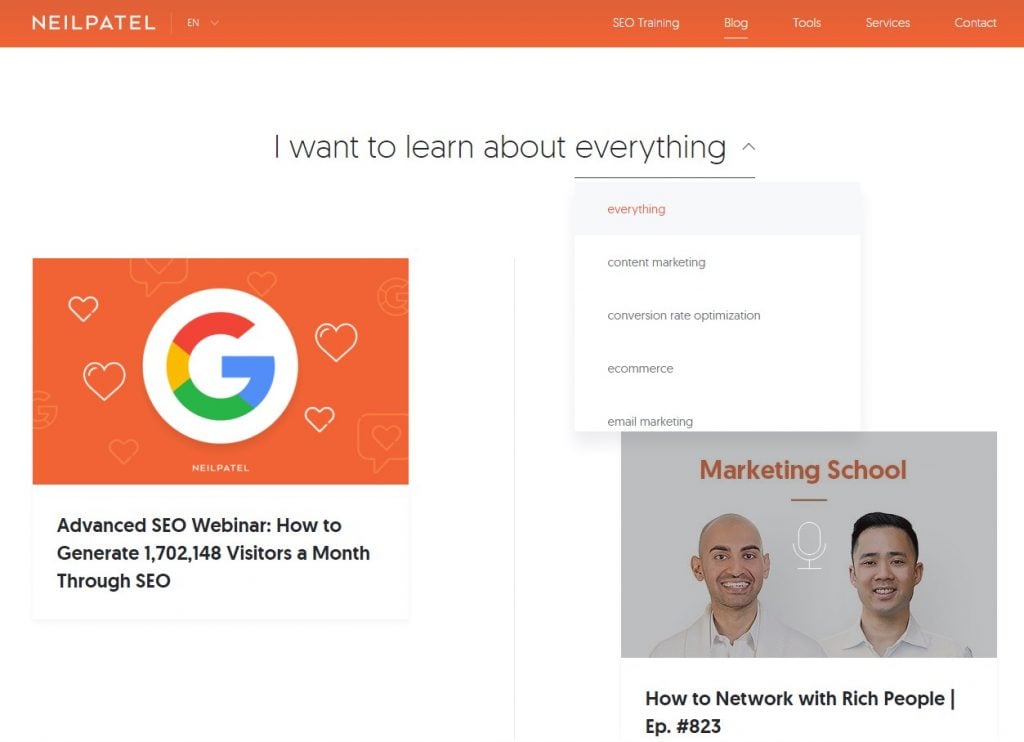The image size is (1024, 742).
Task: Click the microphone icon on podcast image
Action: [x=808, y=545]
